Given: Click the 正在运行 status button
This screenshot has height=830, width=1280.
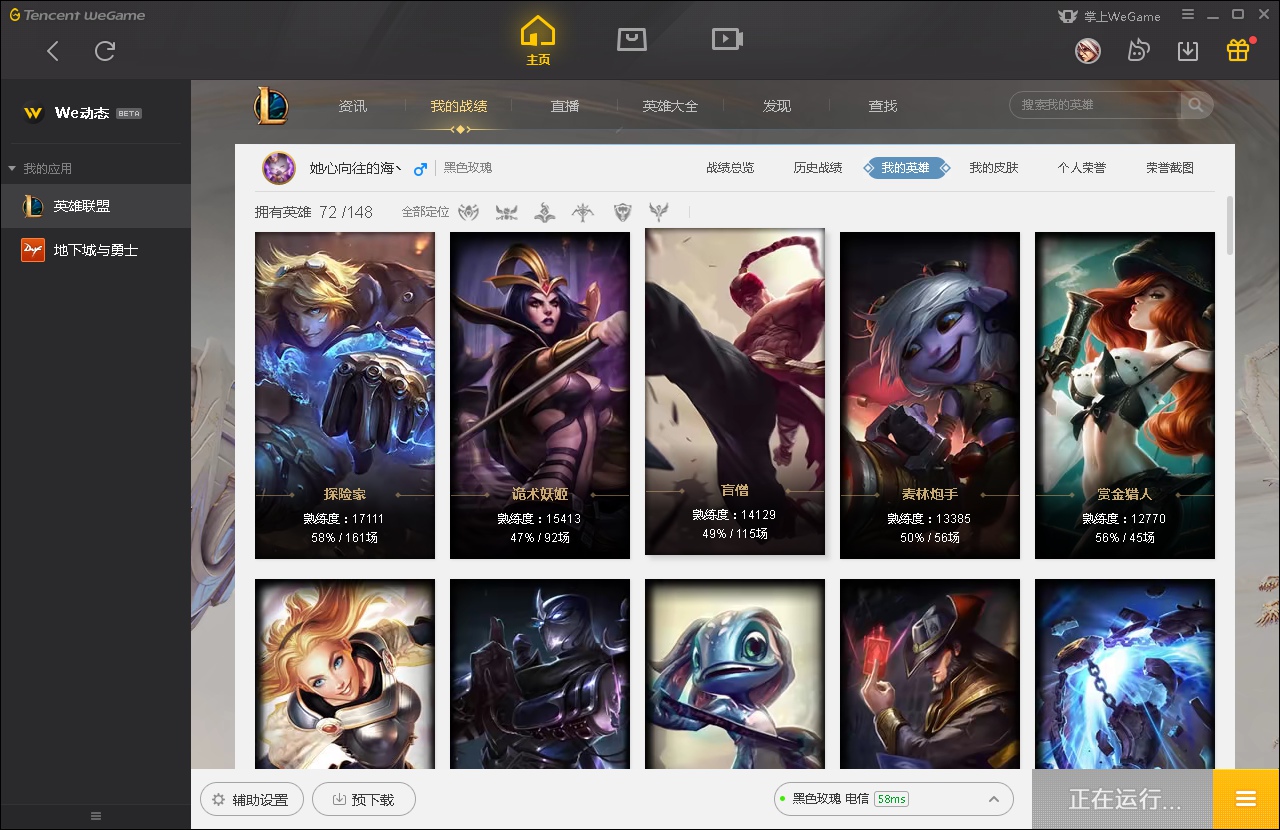Looking at the screenshot, I should [1122, 799].
